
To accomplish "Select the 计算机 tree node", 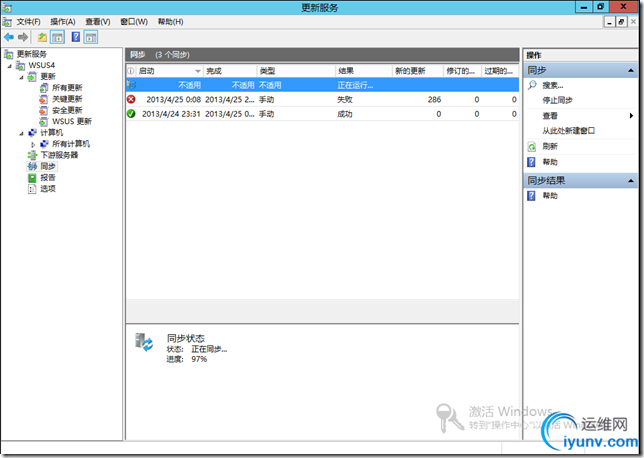I will [51, 133].
